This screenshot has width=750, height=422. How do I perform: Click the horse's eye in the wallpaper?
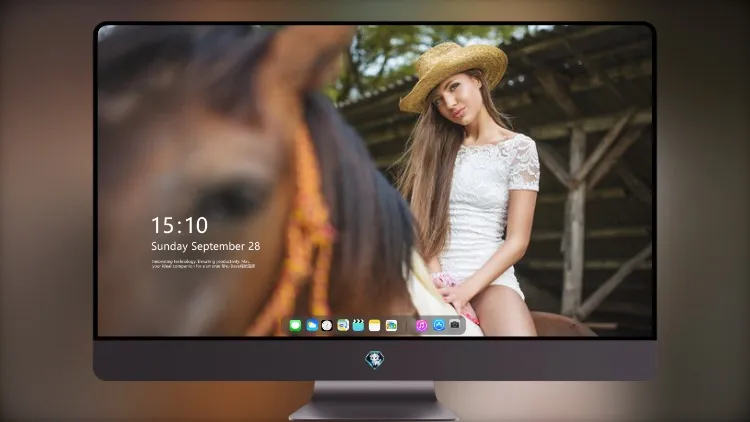(x=230, y=199)
